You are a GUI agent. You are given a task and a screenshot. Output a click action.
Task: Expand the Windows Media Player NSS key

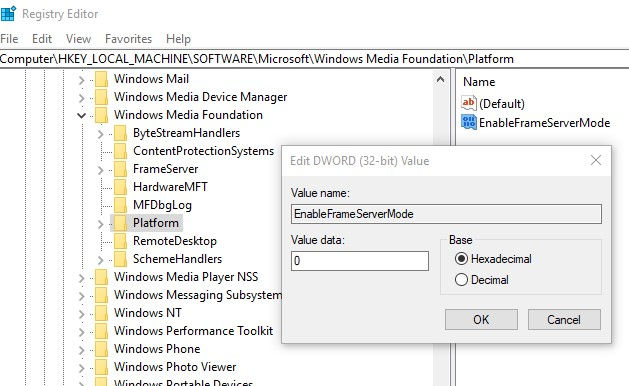pyautogui.click(x=81, y=278)
